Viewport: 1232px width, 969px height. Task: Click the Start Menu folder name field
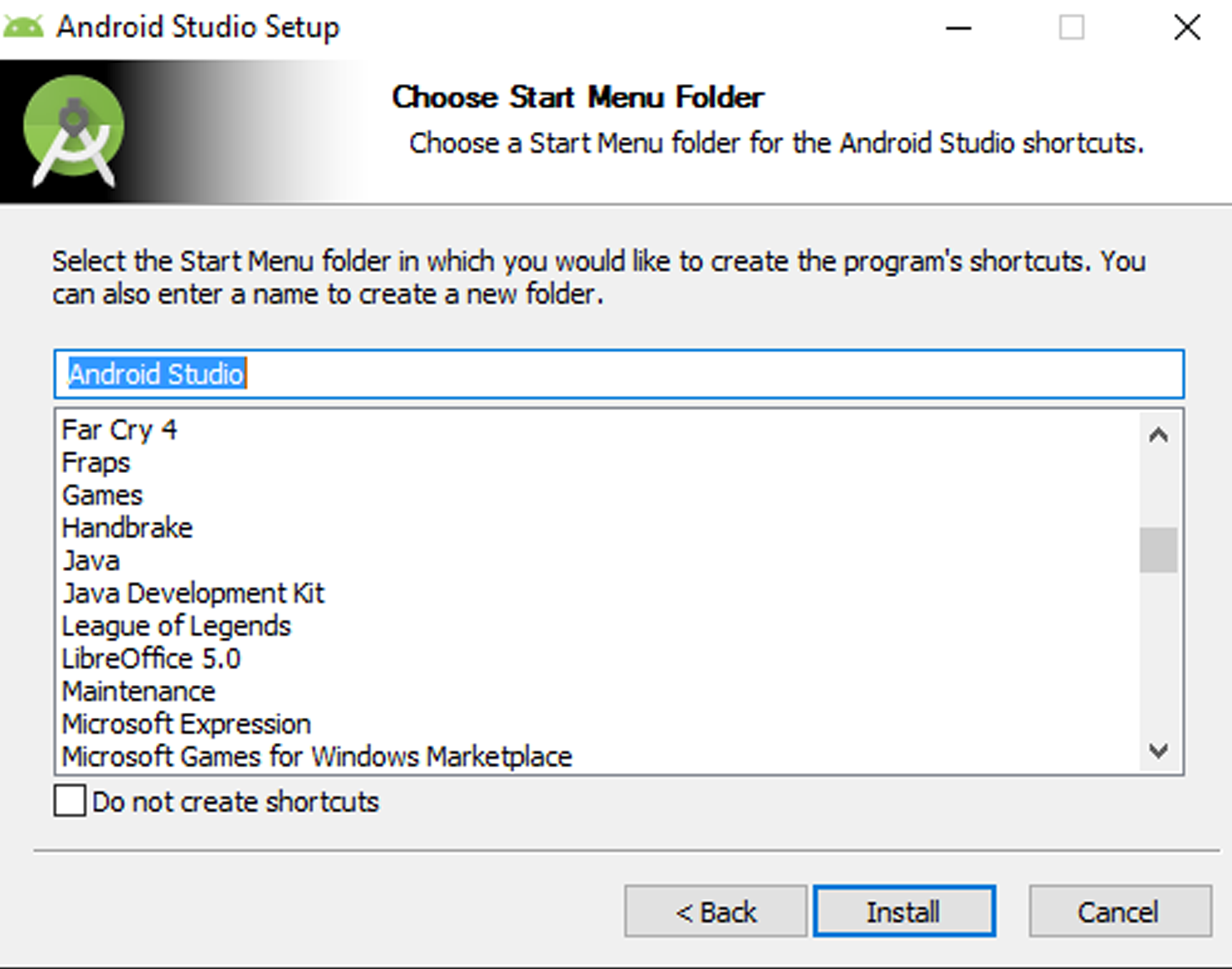tap(618, 374)
